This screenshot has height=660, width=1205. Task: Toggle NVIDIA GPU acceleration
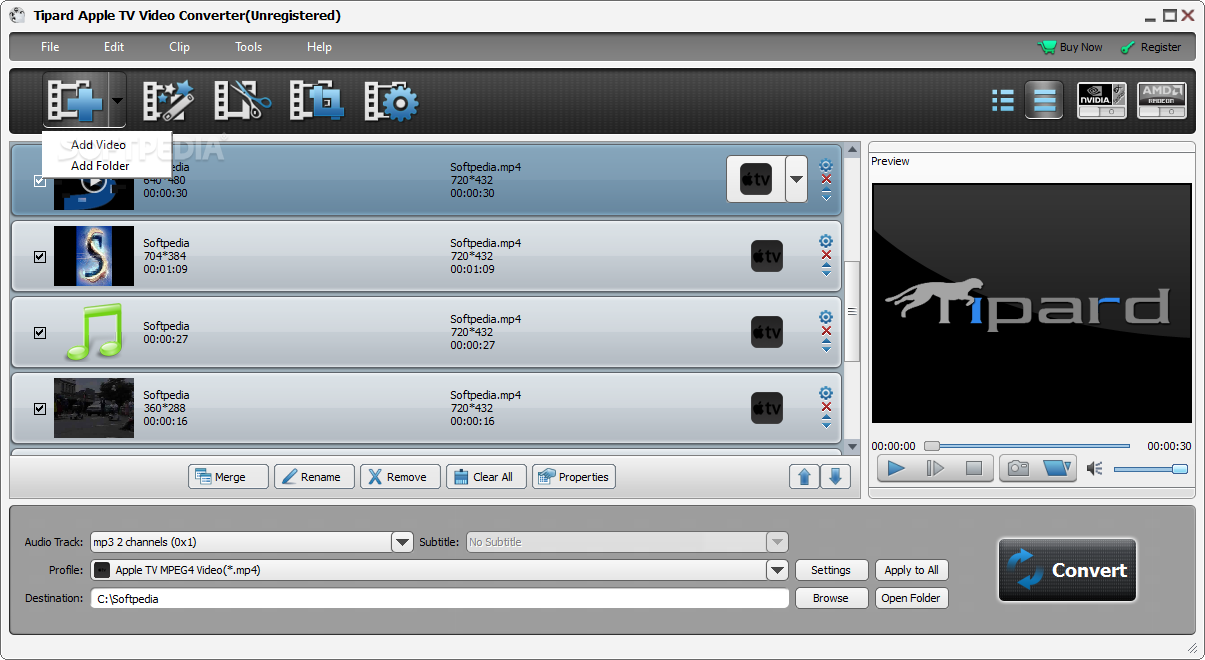(1102, 101)
